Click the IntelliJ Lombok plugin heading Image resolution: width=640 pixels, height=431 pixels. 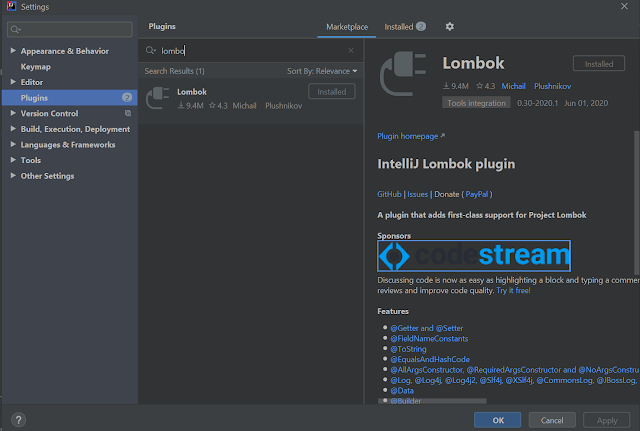[446, 164]
